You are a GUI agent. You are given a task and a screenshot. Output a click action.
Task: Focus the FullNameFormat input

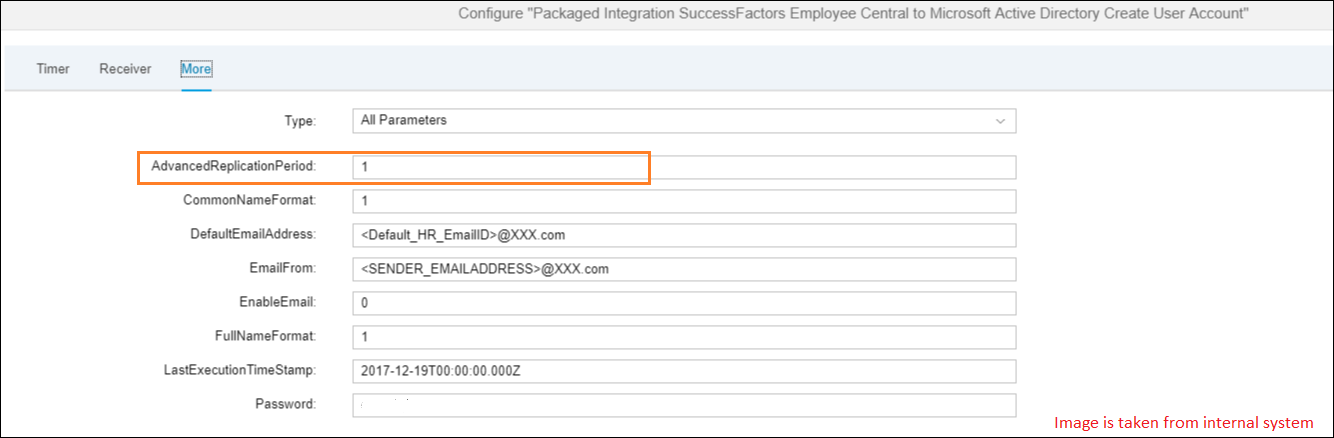[684, 337]
